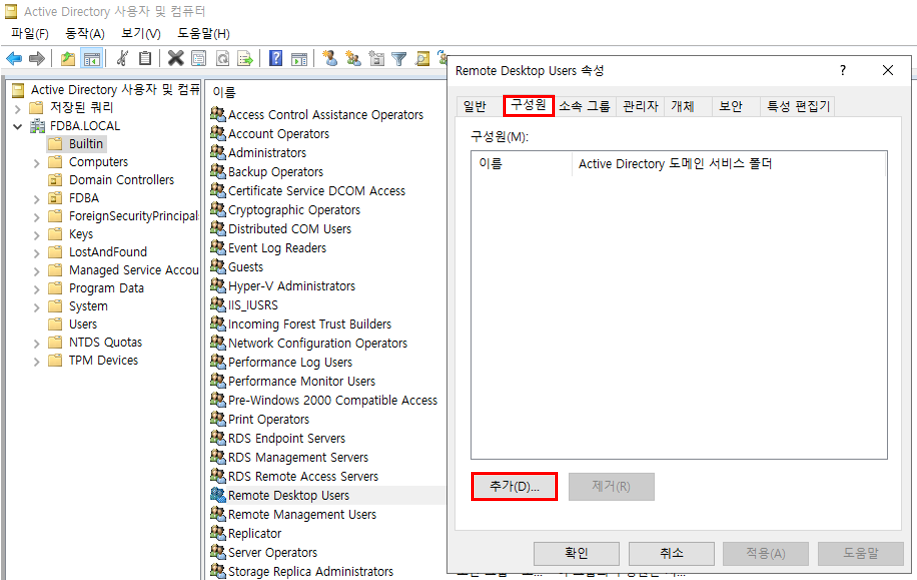The width and height of the screenshot is (917, 580).
Task: Switch to the 개체 tab
Action: pyautogui.click(x=683, y=106)
